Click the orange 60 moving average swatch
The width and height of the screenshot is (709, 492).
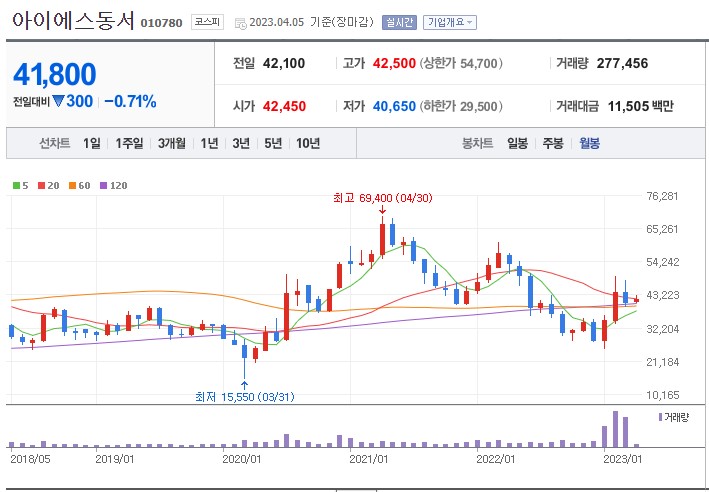point(72,185)
